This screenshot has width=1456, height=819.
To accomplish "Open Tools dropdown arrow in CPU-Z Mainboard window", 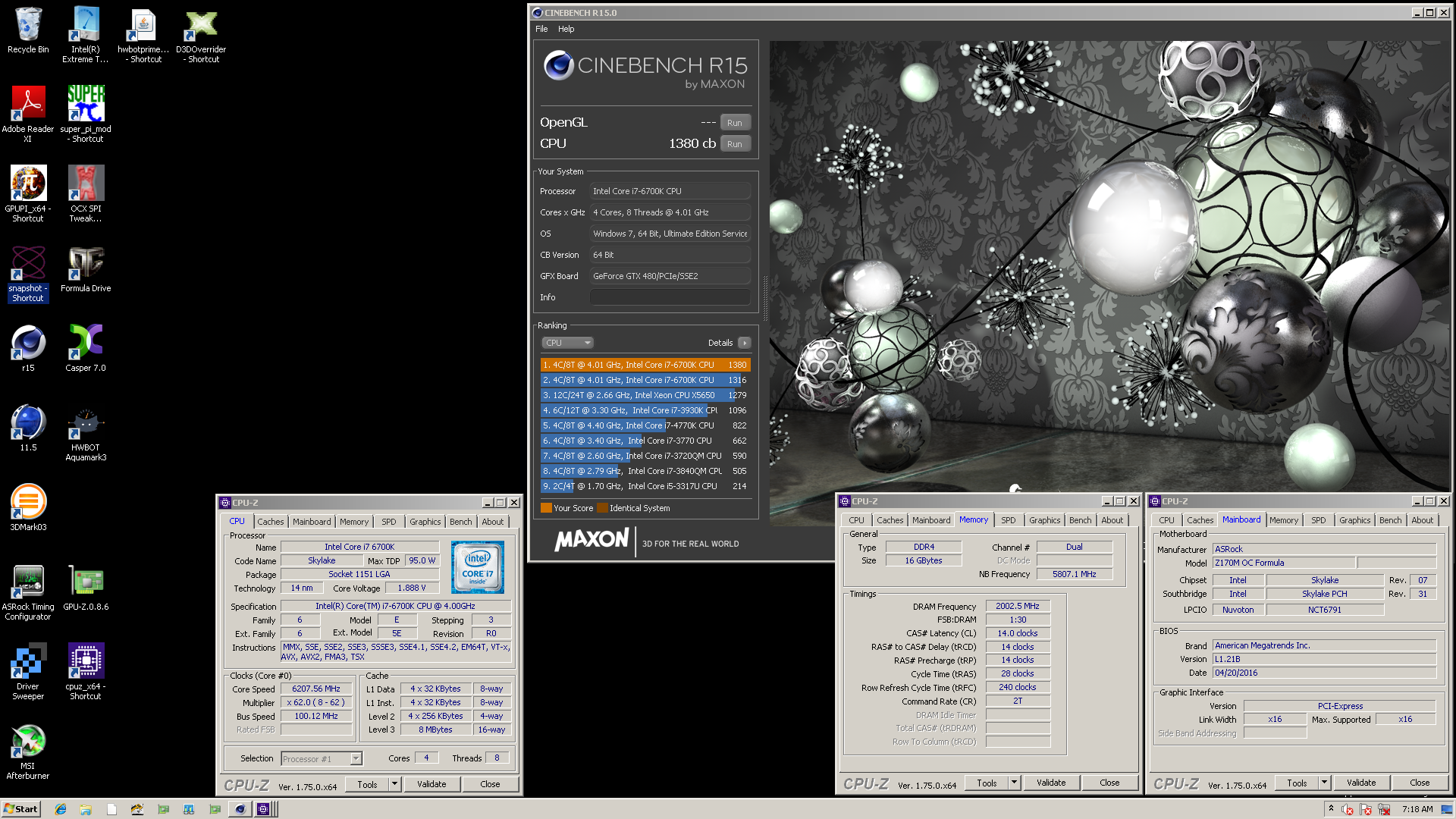I will [1324, 783].
